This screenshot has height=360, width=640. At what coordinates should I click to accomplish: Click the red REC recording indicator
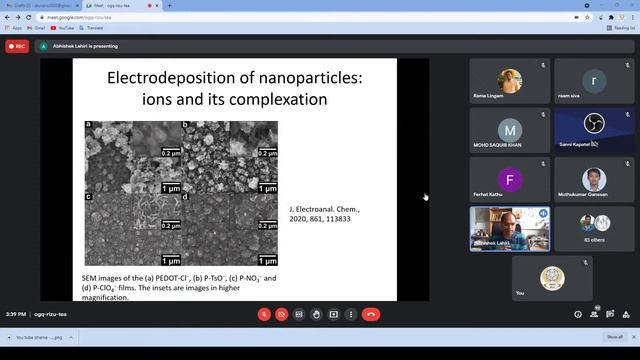[x=17, y=46]
